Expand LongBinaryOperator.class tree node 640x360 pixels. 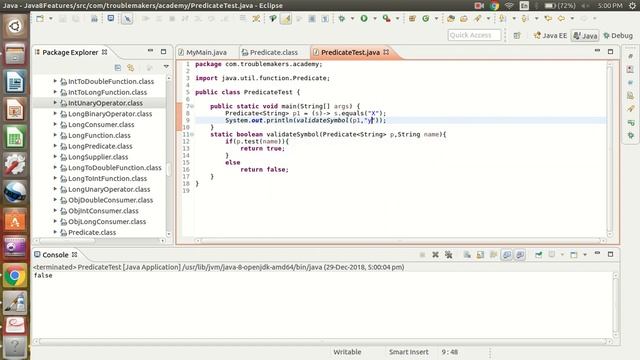(55, 113)
